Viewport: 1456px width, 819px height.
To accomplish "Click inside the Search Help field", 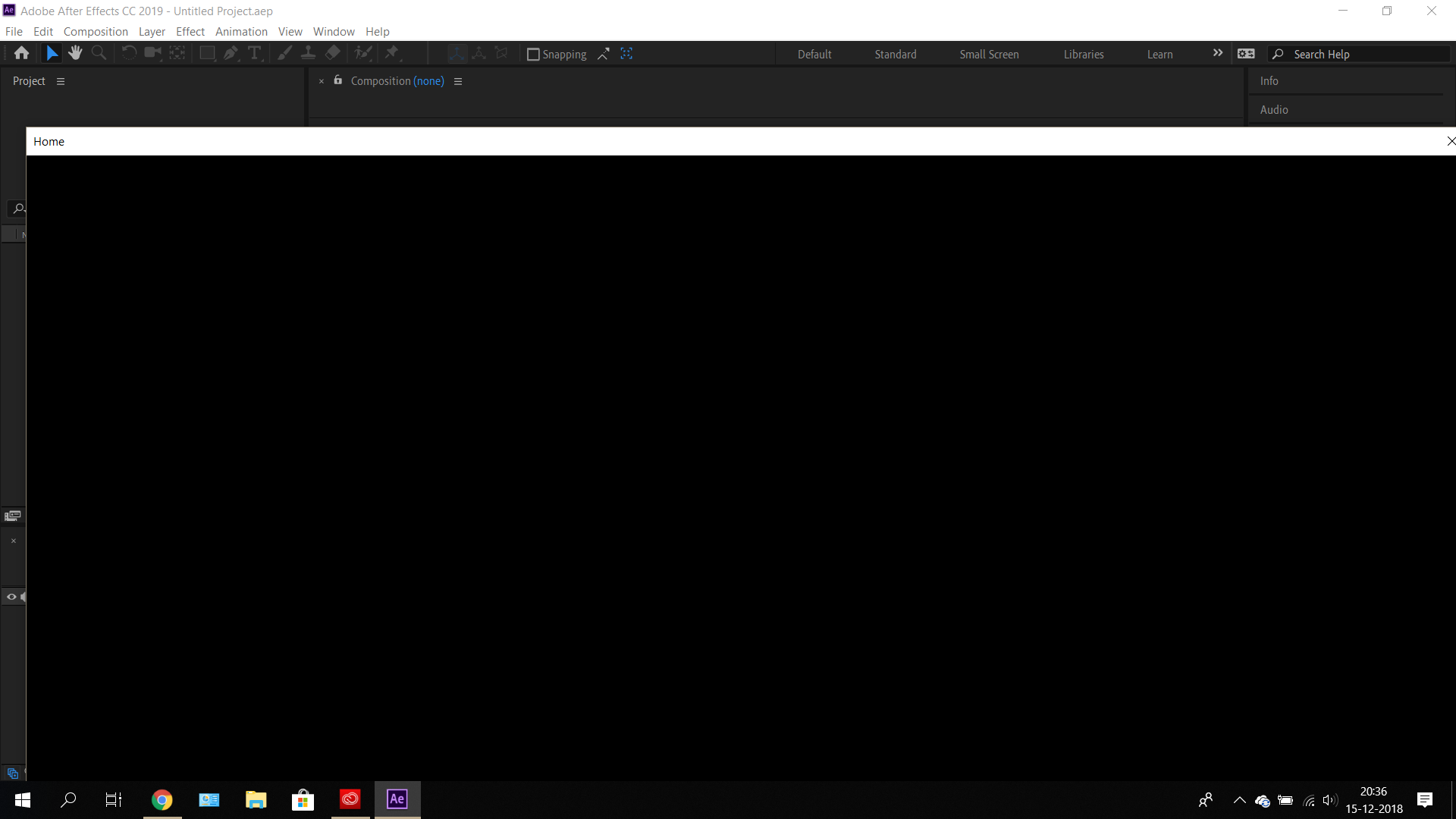I will (x=1357, y=54).
